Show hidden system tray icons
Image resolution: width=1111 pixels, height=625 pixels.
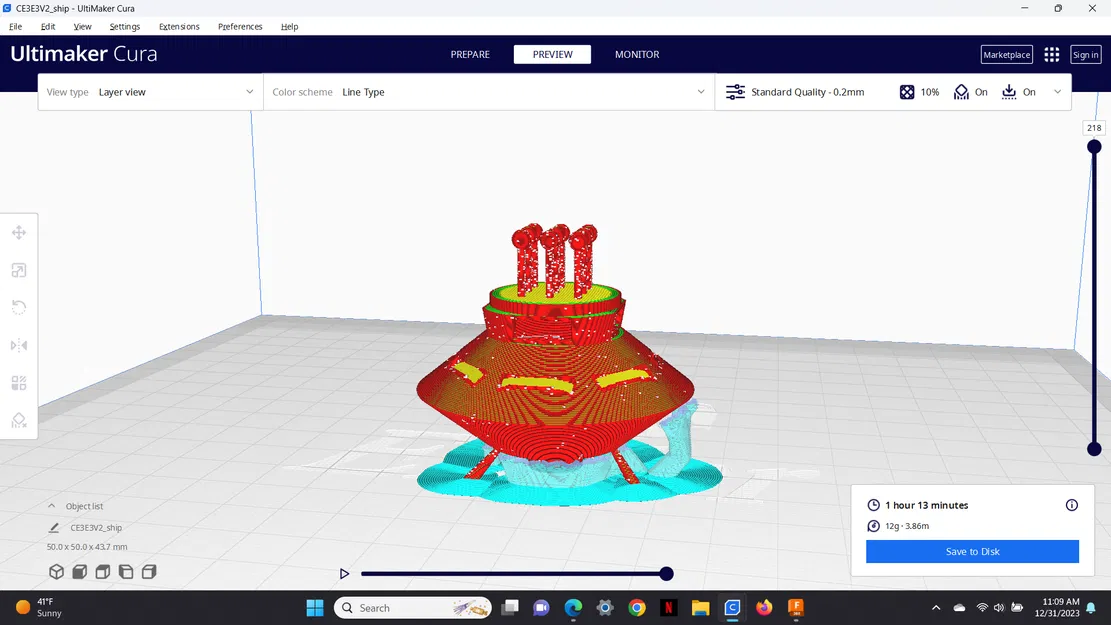(936, 608)
